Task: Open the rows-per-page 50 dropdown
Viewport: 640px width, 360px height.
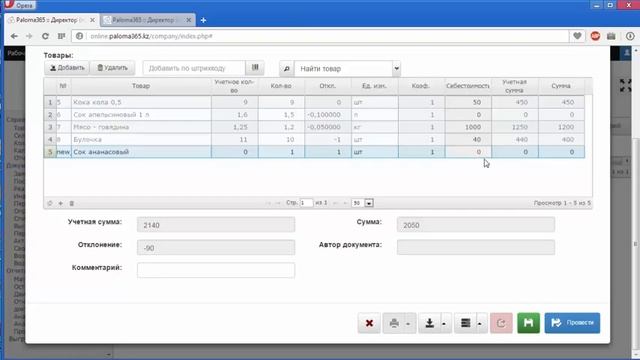Action: coord(362,203)
